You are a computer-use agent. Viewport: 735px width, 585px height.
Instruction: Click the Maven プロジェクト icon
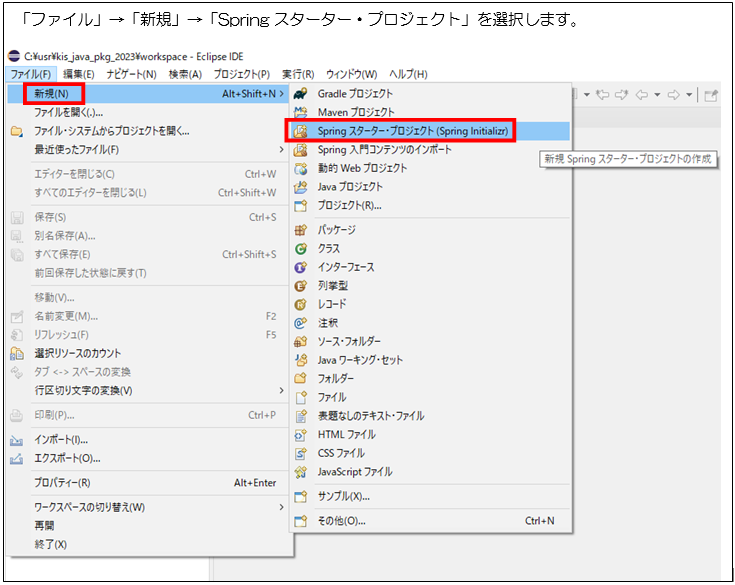tap(300, 113)
